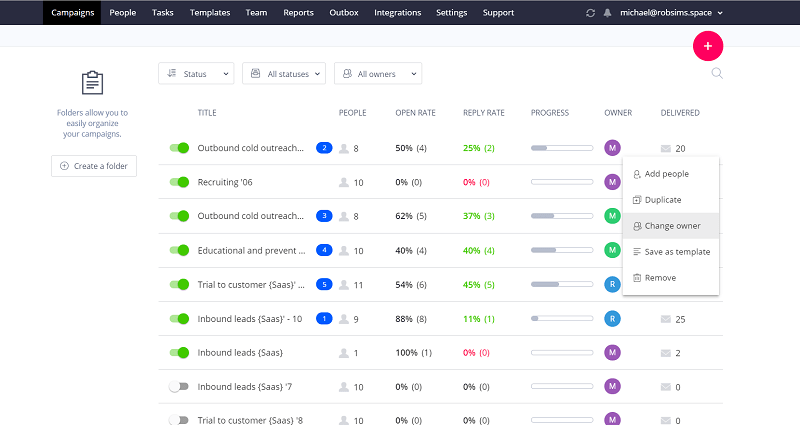
Task: Expand the All statuses filter dropdown
Action: pos(284,73)
